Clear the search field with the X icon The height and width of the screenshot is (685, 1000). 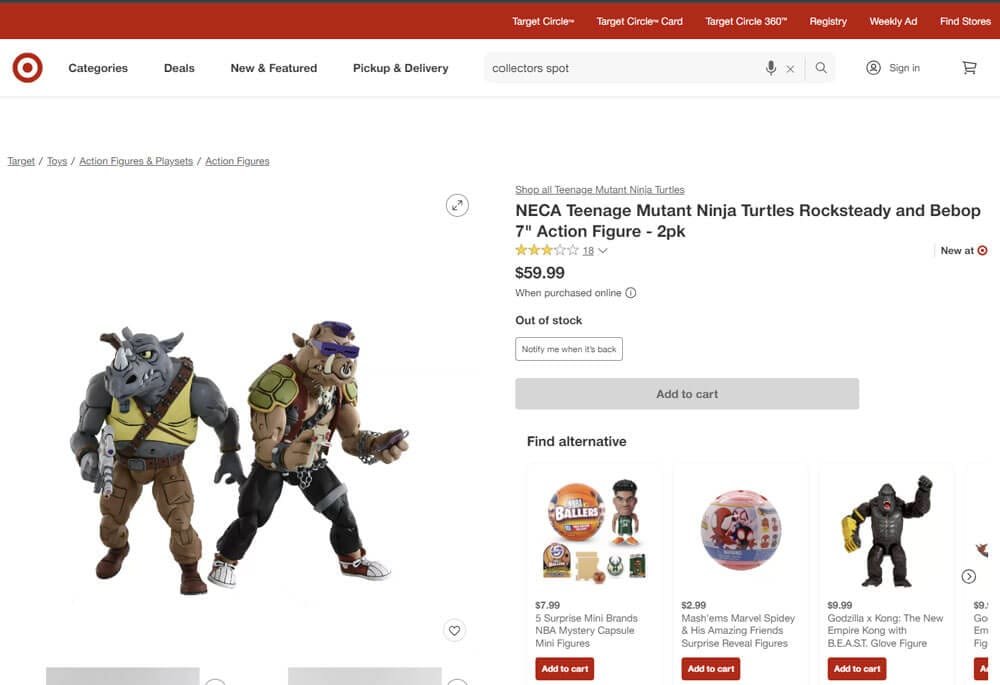[790, 67]
